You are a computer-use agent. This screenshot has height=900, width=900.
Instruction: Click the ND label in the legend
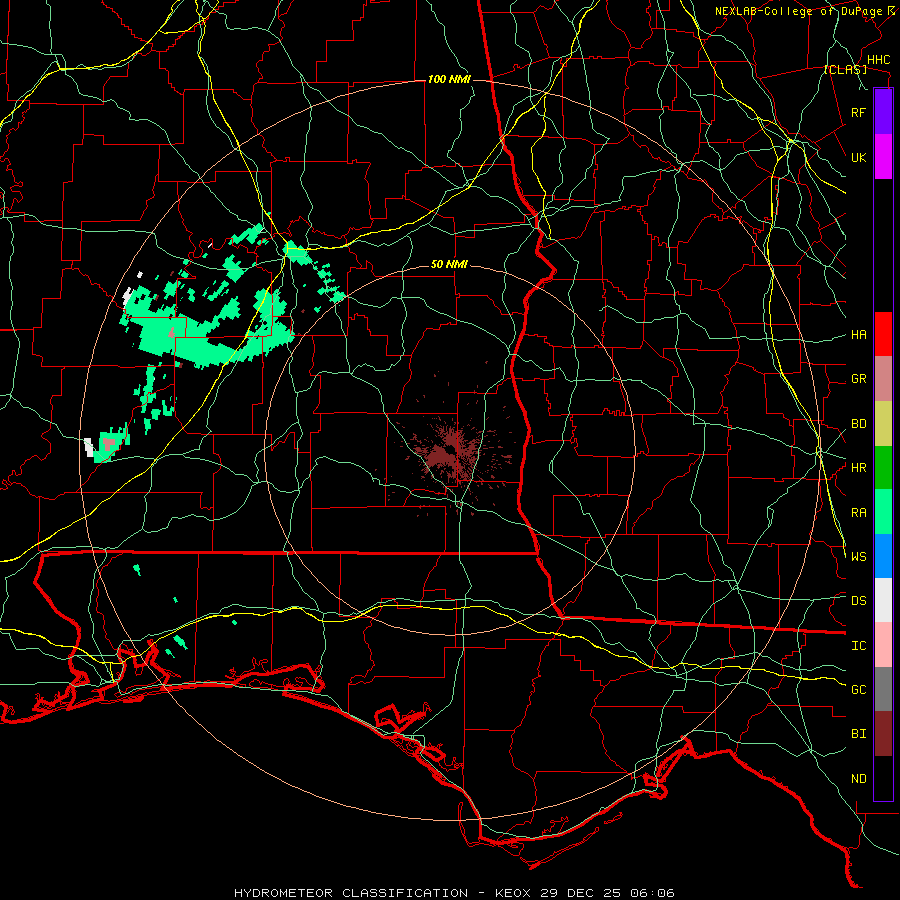click(x=858, y=779)
